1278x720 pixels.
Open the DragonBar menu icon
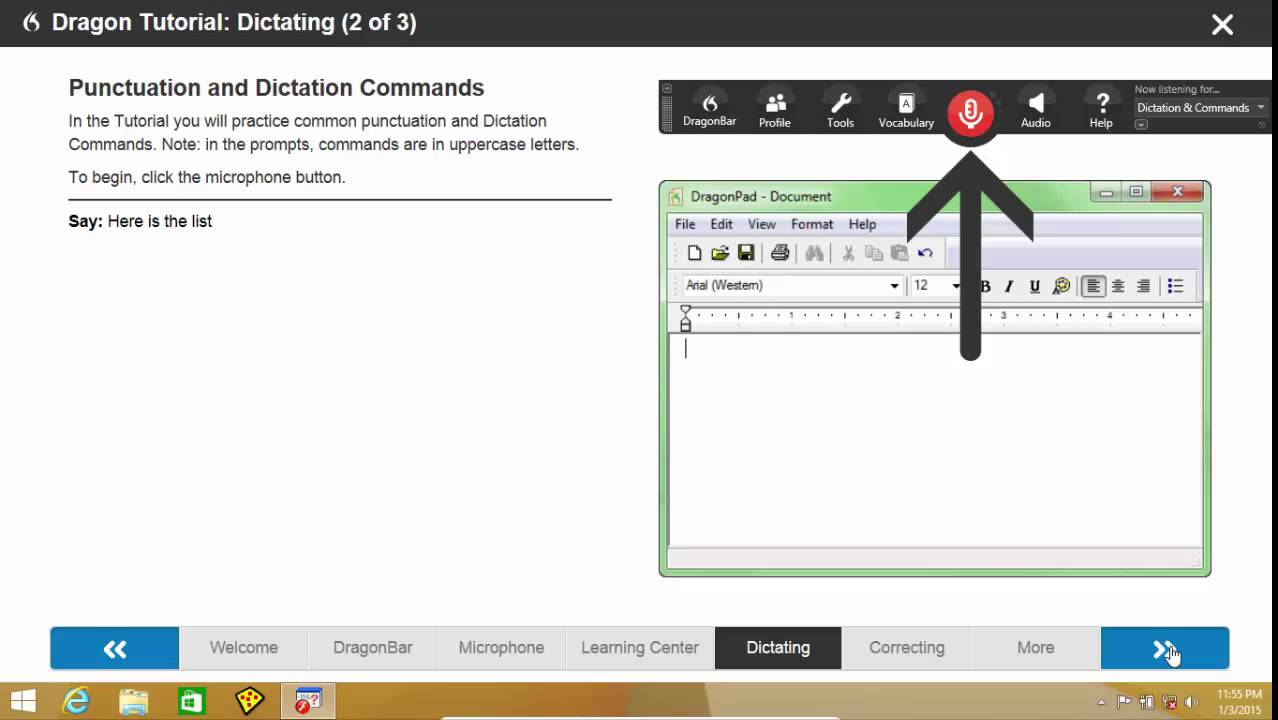point(709,109)
